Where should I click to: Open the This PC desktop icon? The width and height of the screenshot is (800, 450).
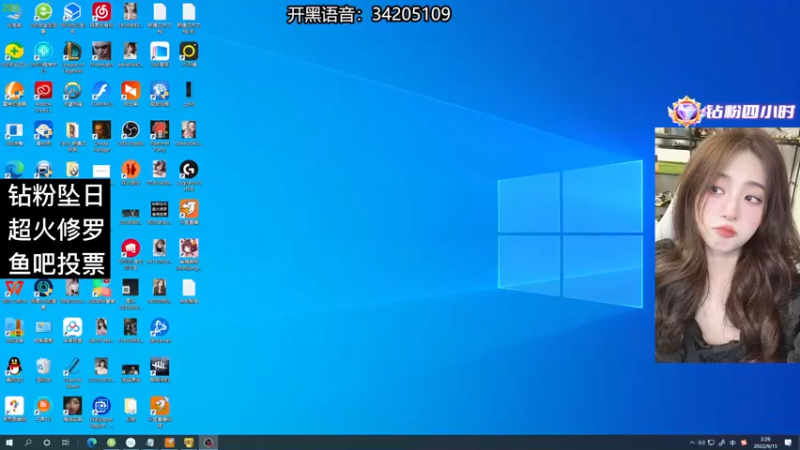click(x=14, y=12)
